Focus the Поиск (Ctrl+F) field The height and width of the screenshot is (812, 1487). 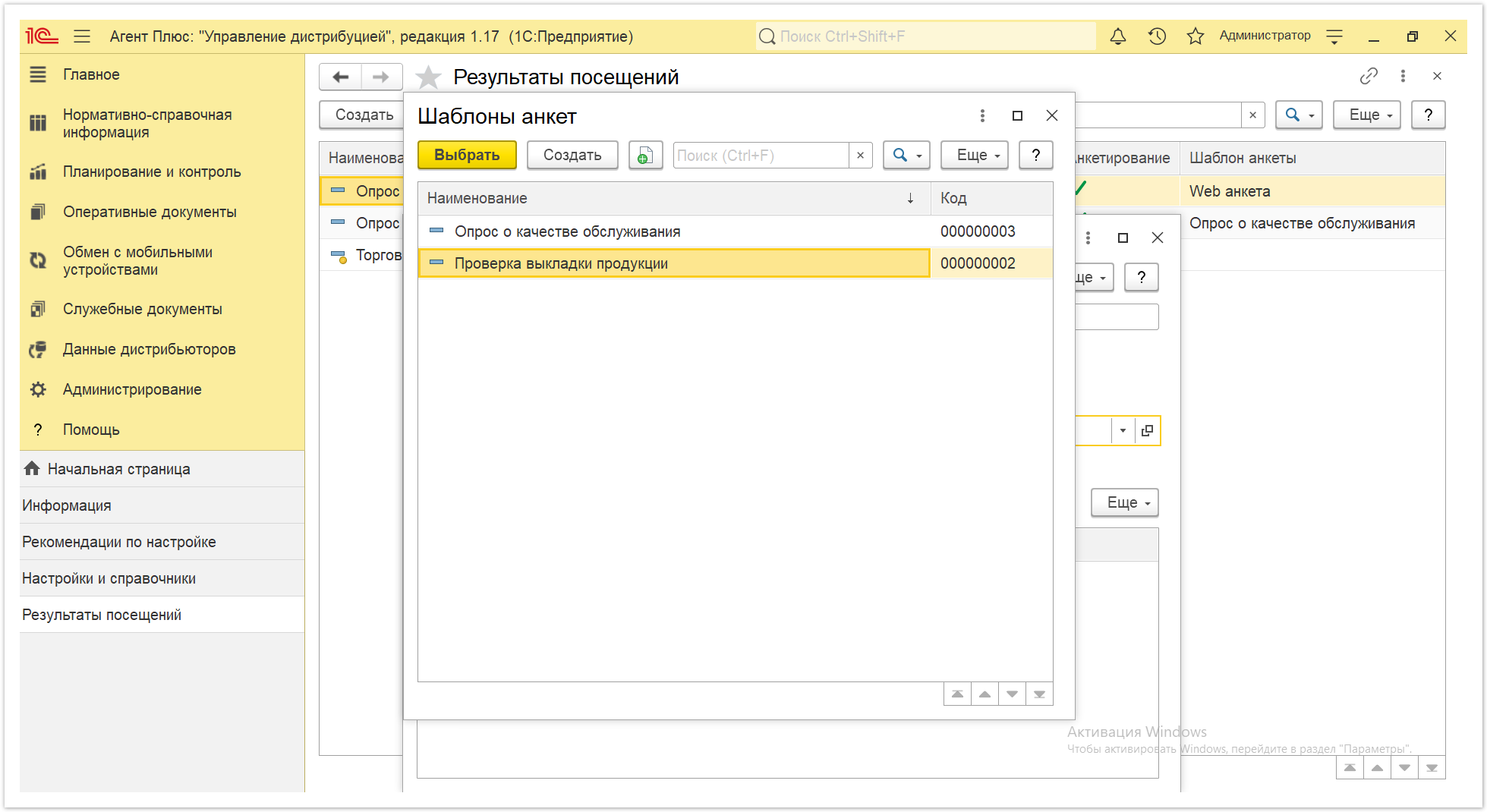(x=761, y=155)
